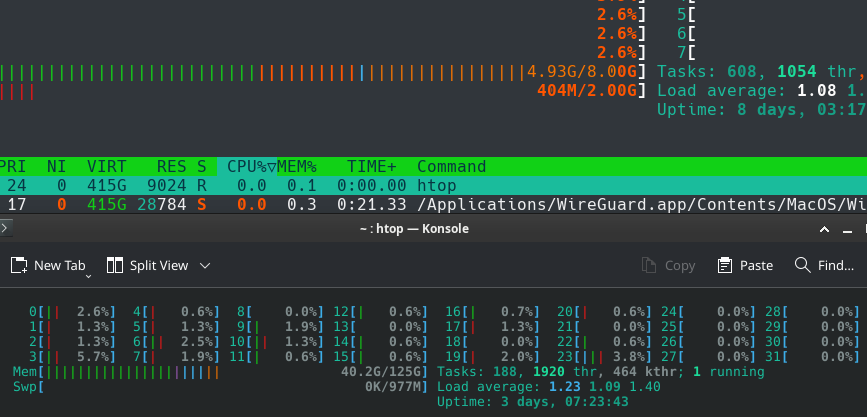
Task: Click the 404M/2.00G swap meter
Action: coord(323,91)
